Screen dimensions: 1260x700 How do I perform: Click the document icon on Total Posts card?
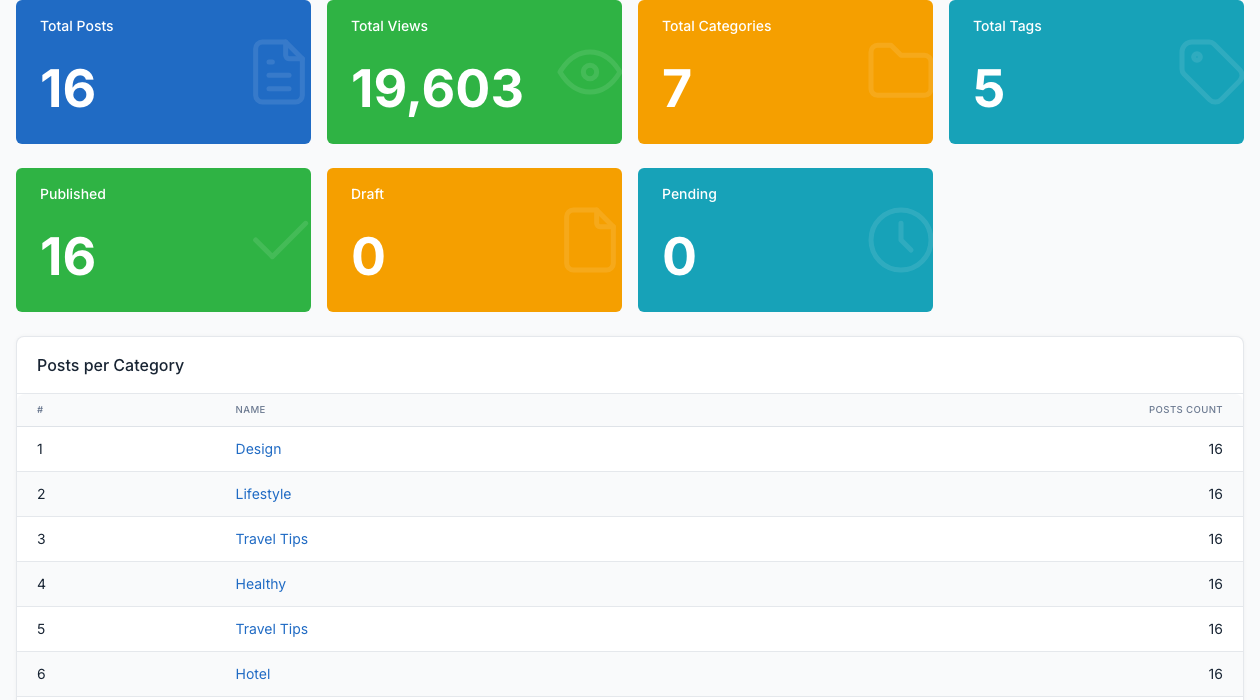(279, 72)
